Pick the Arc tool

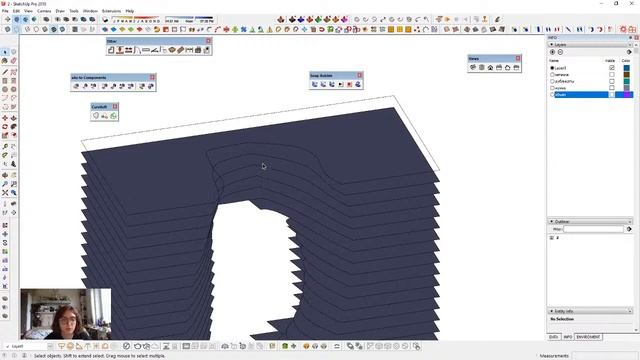[5, 98]
